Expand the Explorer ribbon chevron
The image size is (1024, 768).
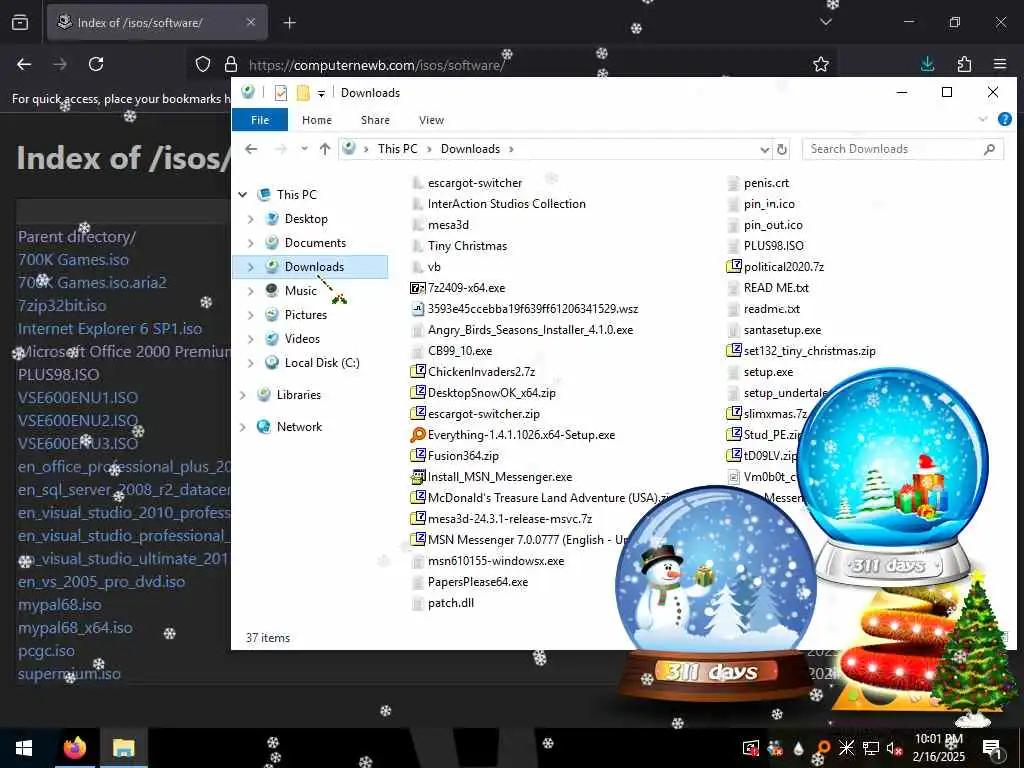pyautogui.click(x=983, y=120)
